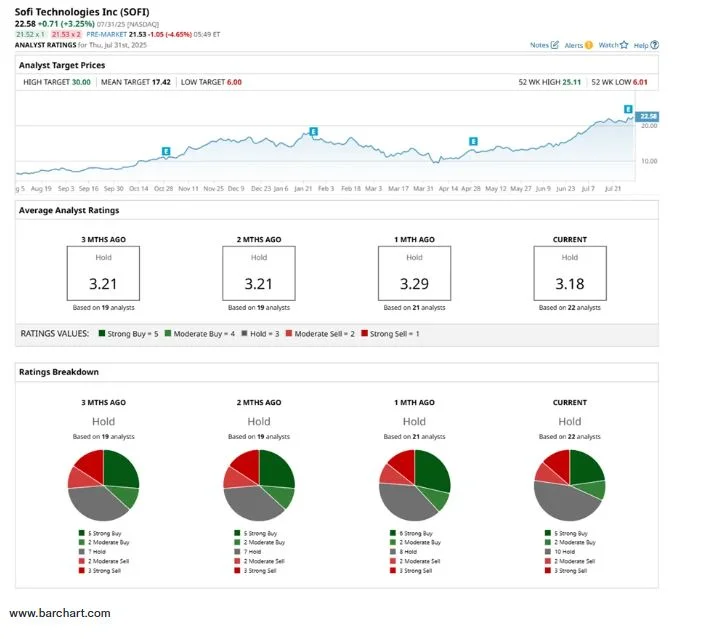Click the latest earnings E marker near Jul 21
This screenshot has height=639, width=714.
pyautogui.click(x=628, y=109)
